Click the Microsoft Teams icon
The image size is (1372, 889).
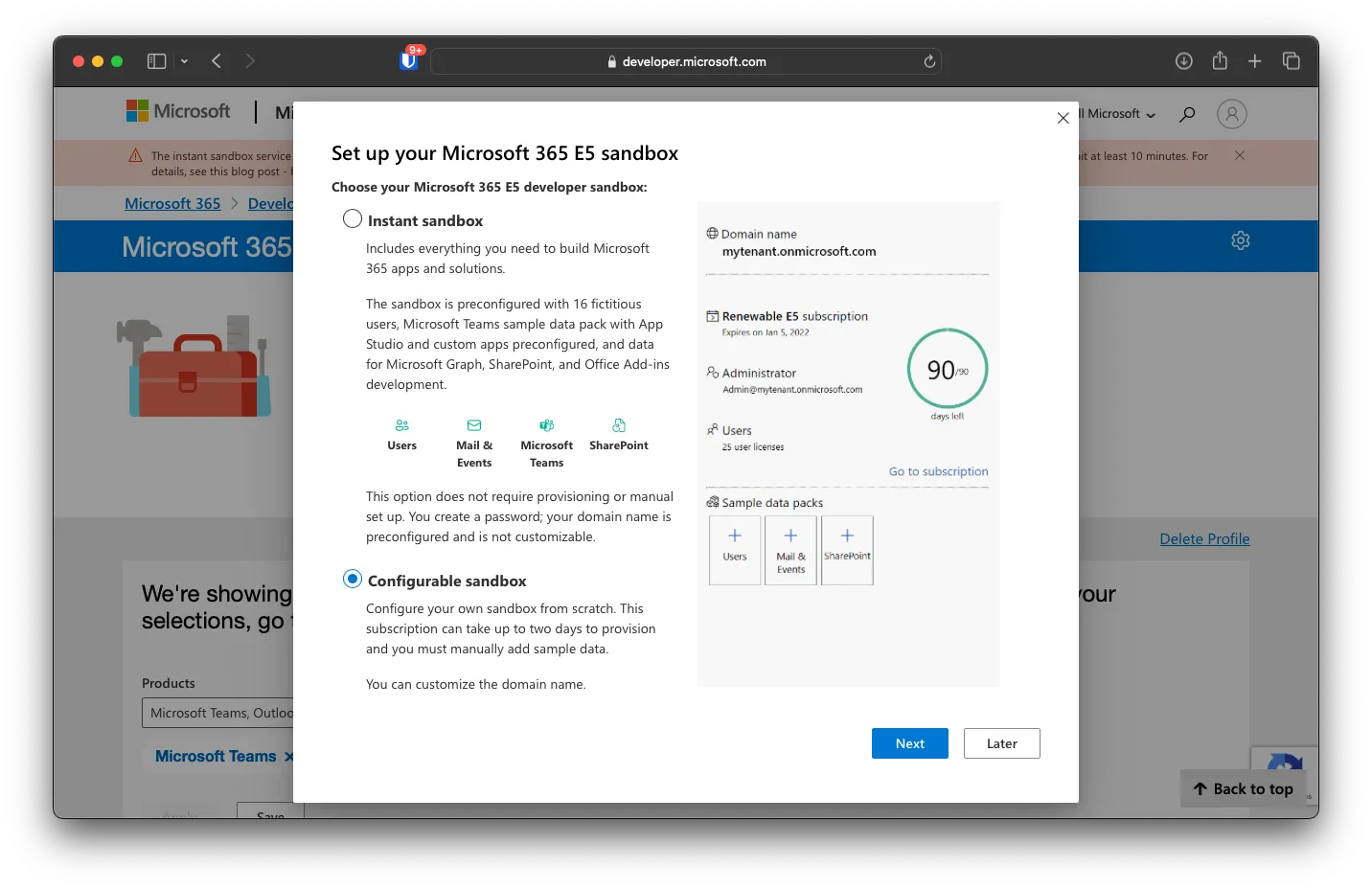[547, 425]
